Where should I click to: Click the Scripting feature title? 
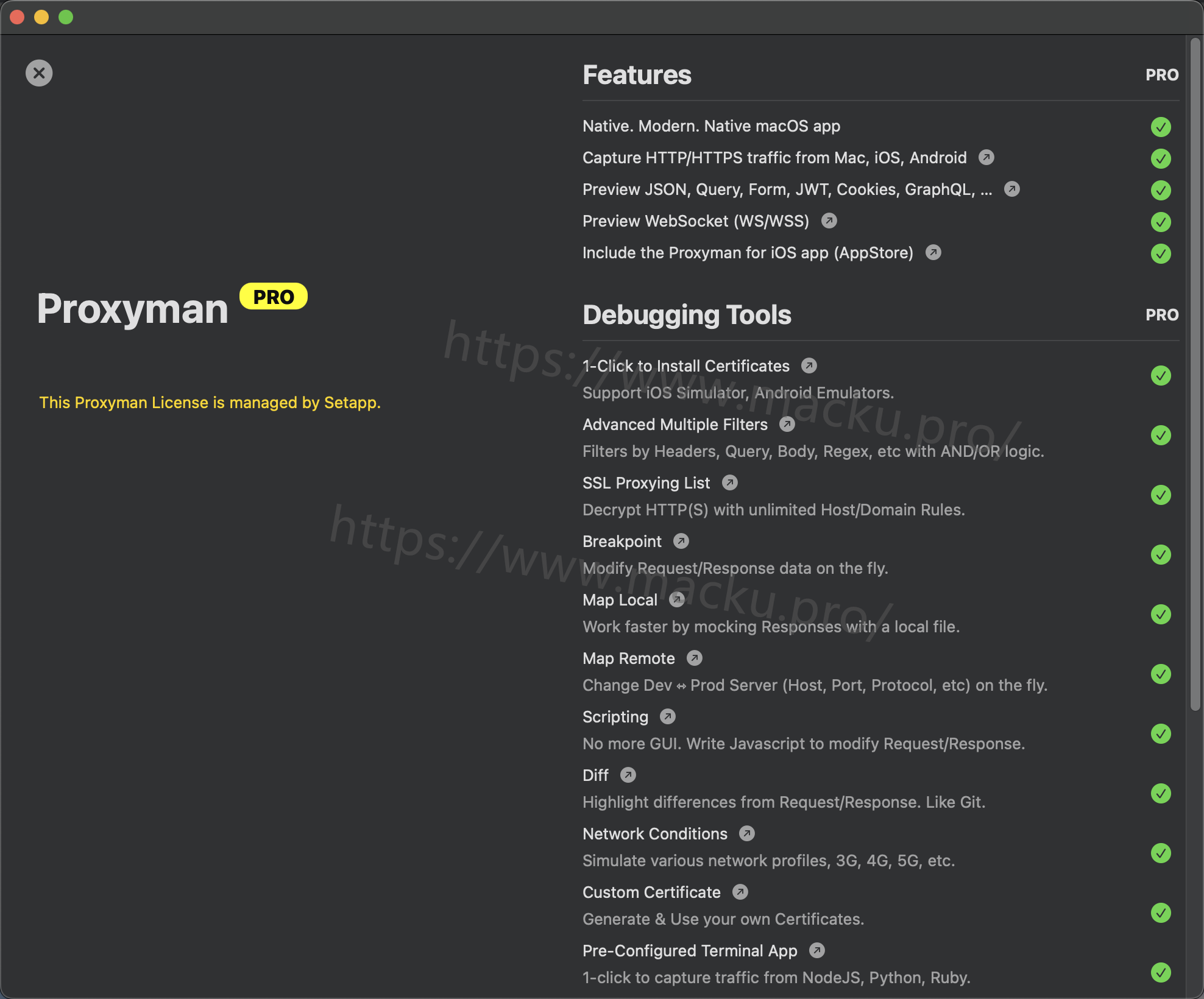point(615,717)
